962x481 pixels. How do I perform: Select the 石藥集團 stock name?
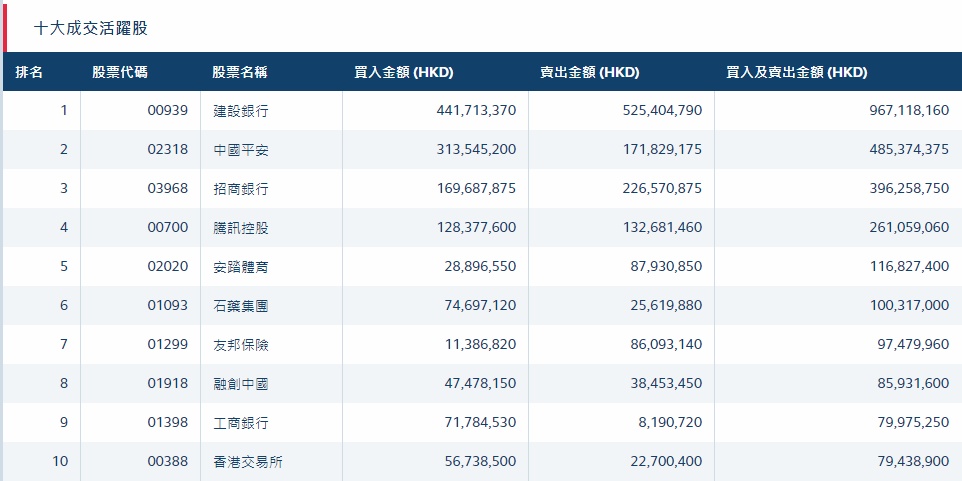(x=241, y=306)
